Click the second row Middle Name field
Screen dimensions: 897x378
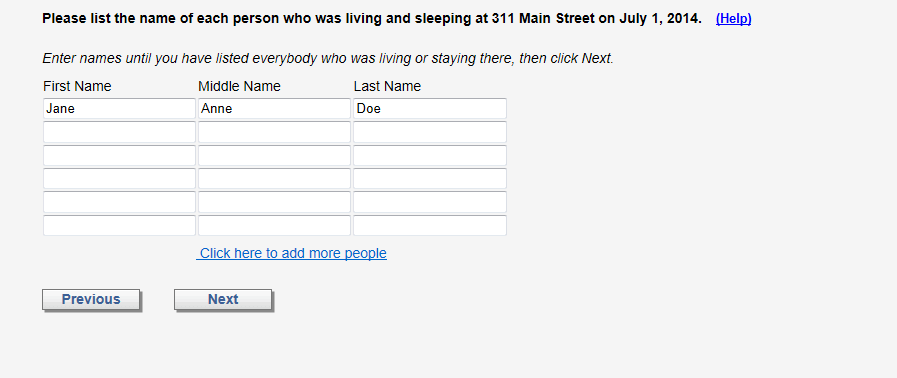pos(274,132)
